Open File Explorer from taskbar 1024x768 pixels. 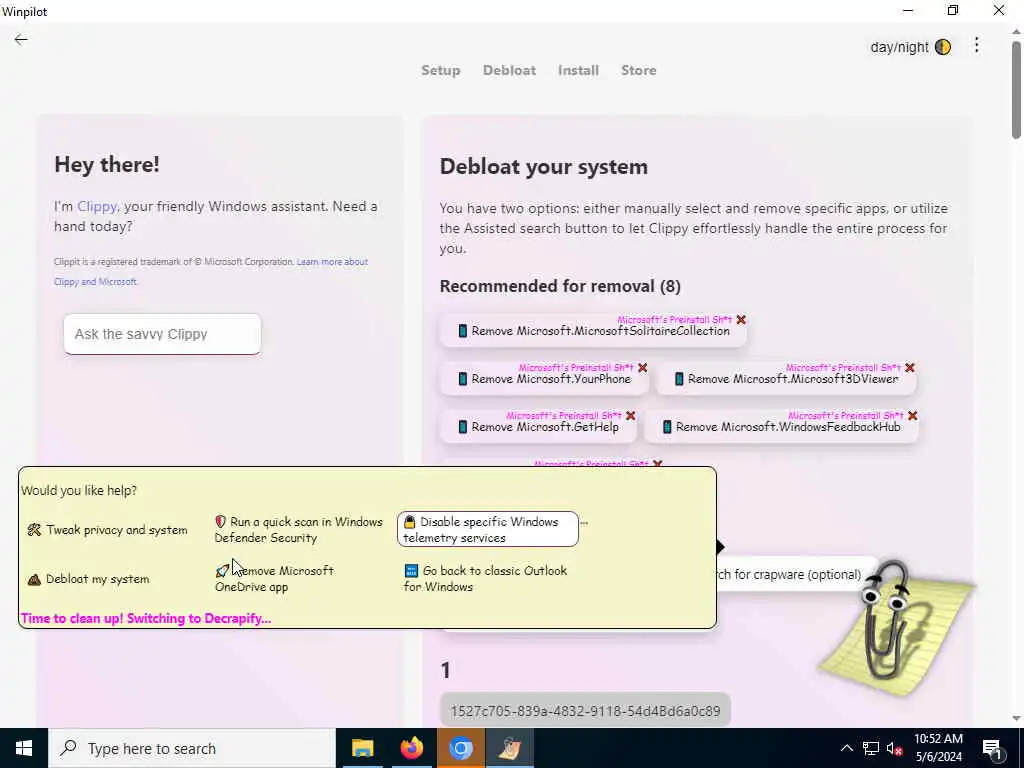pos(362,748)
